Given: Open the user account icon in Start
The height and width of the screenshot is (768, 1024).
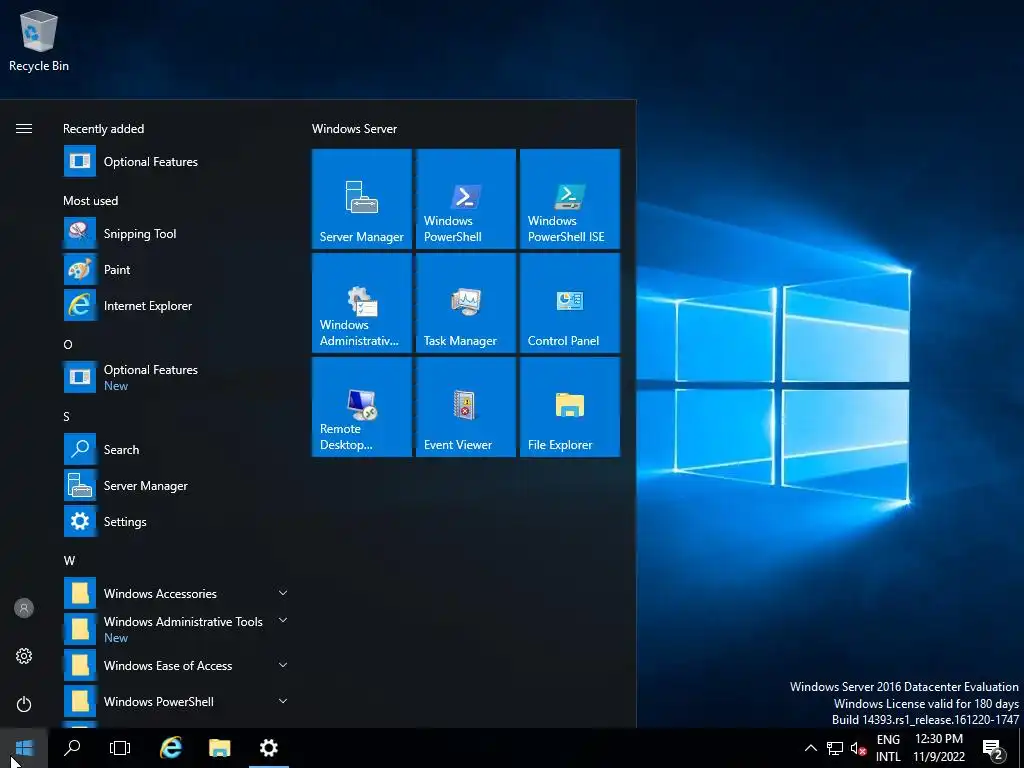Looking at the screenshot, I should click(24, 608).
